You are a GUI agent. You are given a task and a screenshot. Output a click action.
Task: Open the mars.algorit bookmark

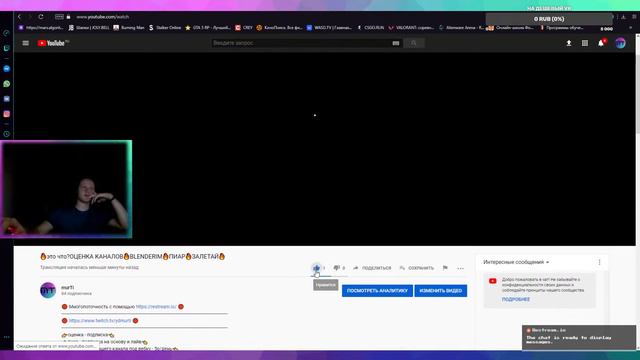tap(41, 28)
